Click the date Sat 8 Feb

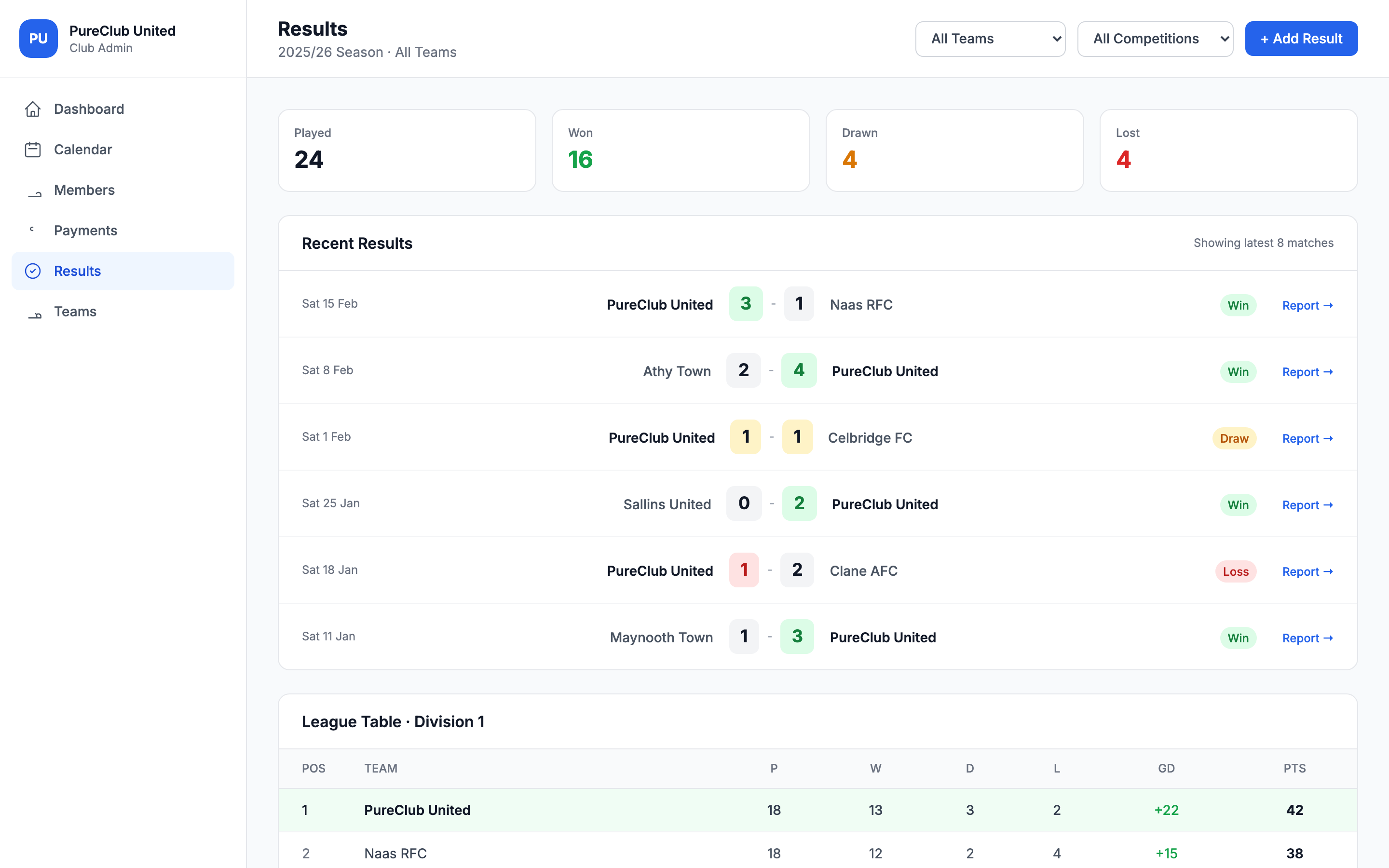(327, 370)
